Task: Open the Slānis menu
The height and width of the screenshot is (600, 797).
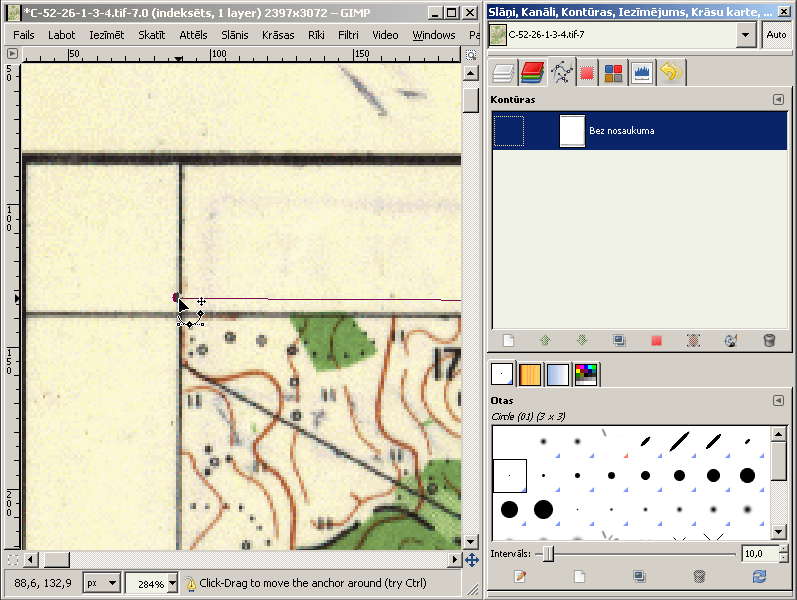Action: point(235,35)
